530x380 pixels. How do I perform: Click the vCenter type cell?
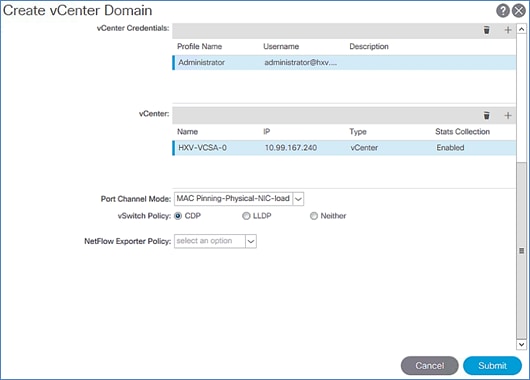coord(364,148)
